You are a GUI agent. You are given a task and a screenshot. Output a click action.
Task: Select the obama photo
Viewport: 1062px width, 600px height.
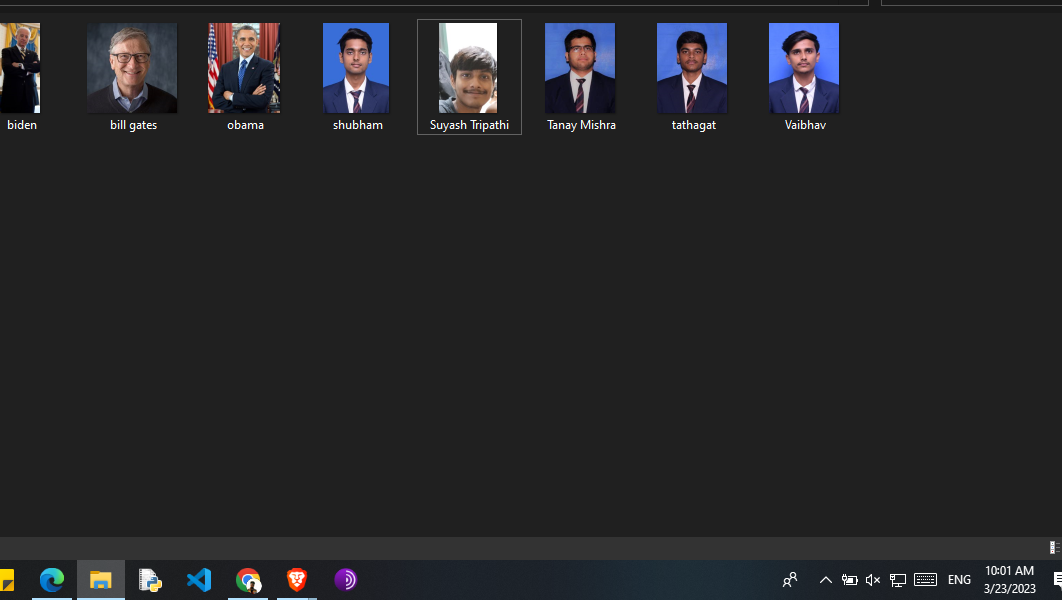(x=245, y=68)
